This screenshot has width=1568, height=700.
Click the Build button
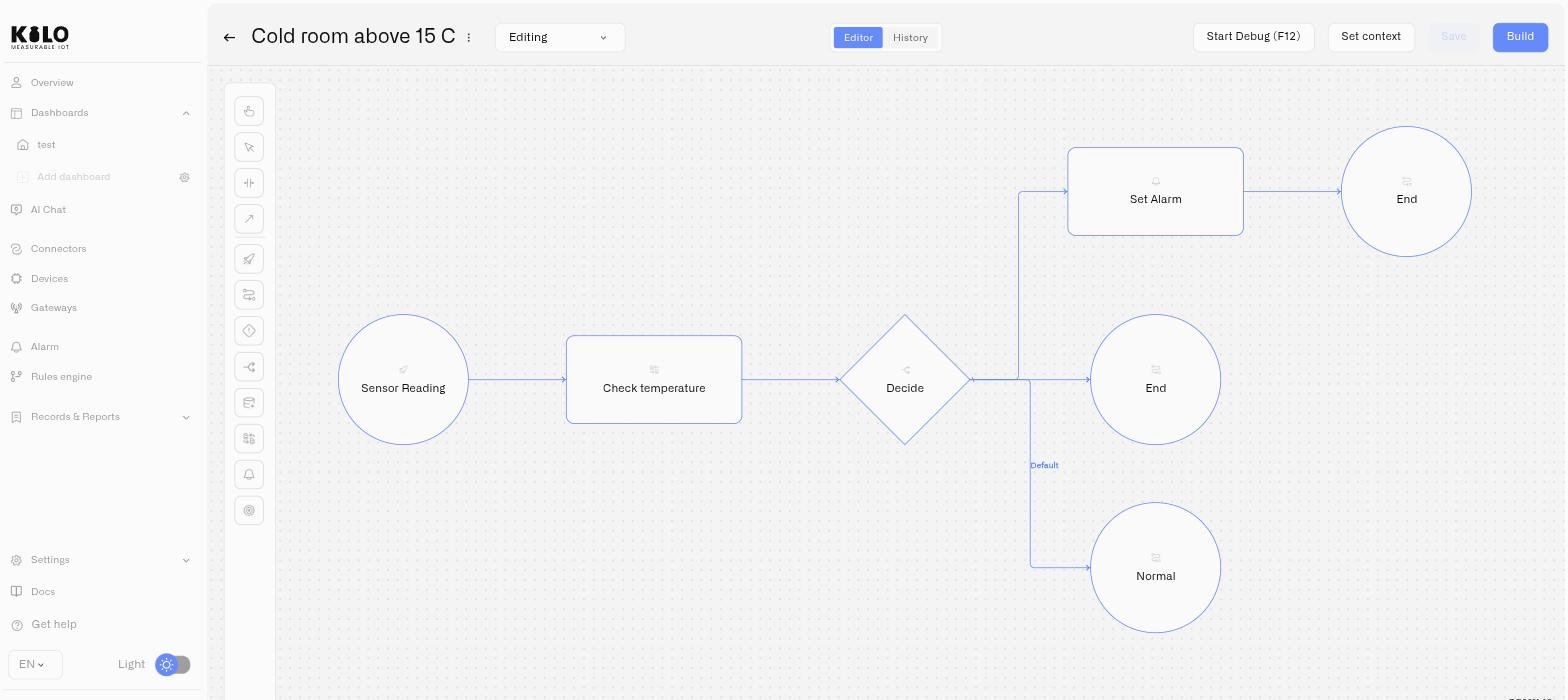pos(1520,37)
